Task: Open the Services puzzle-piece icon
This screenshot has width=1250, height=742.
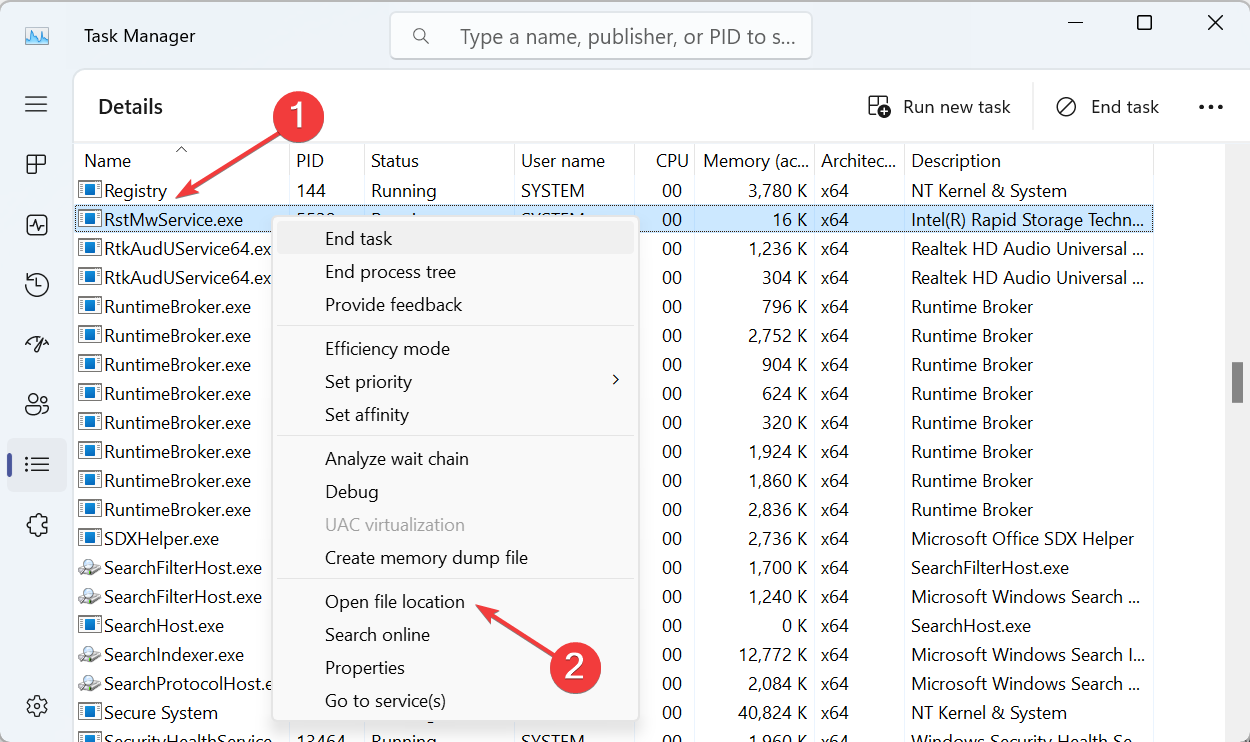Action: [x=37, y=525]
